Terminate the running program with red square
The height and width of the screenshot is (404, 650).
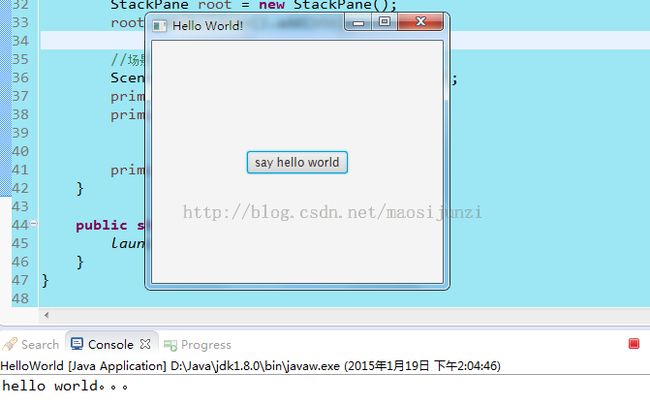coord(633,344)
